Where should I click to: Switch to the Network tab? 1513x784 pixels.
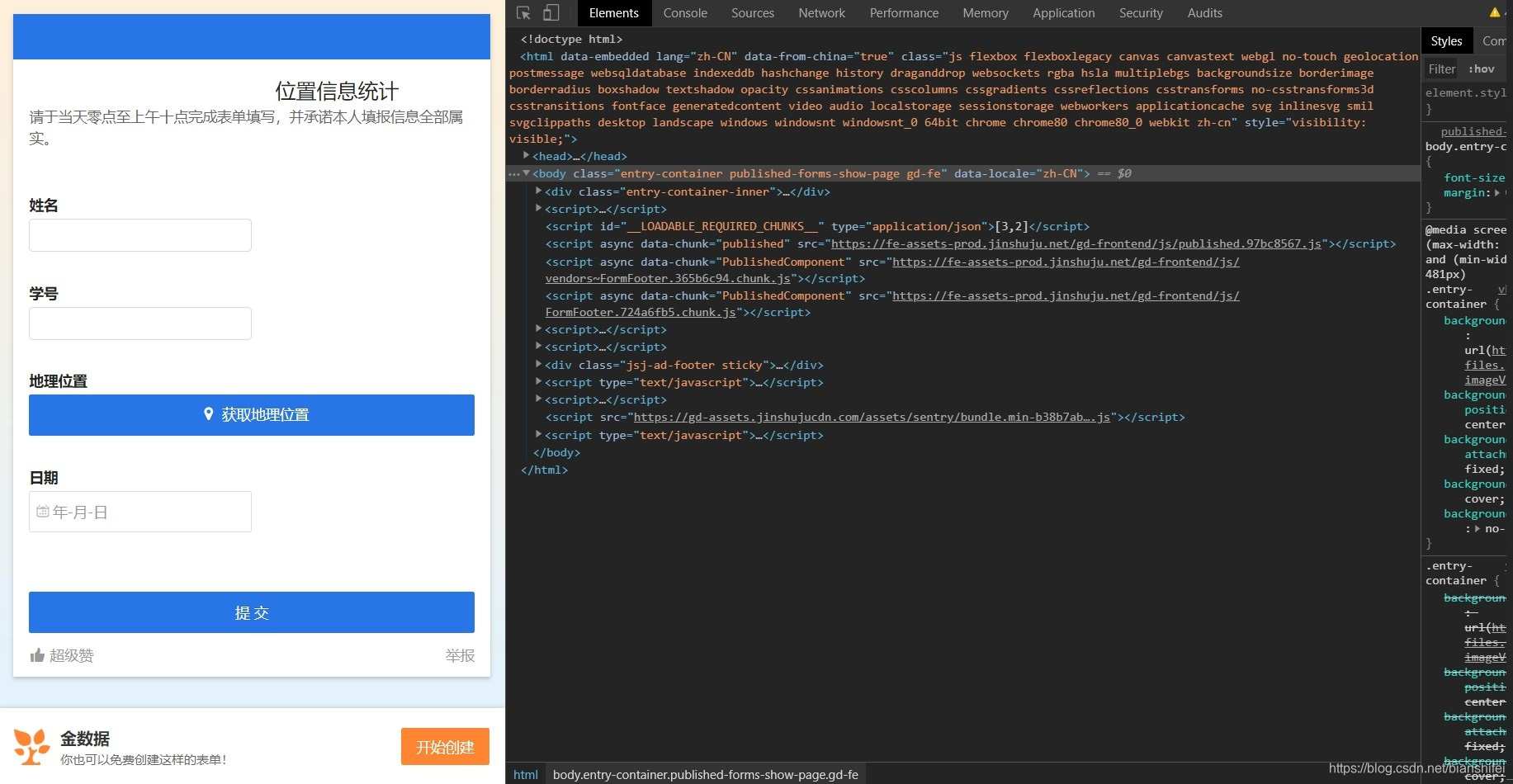(x=821, y=13)
